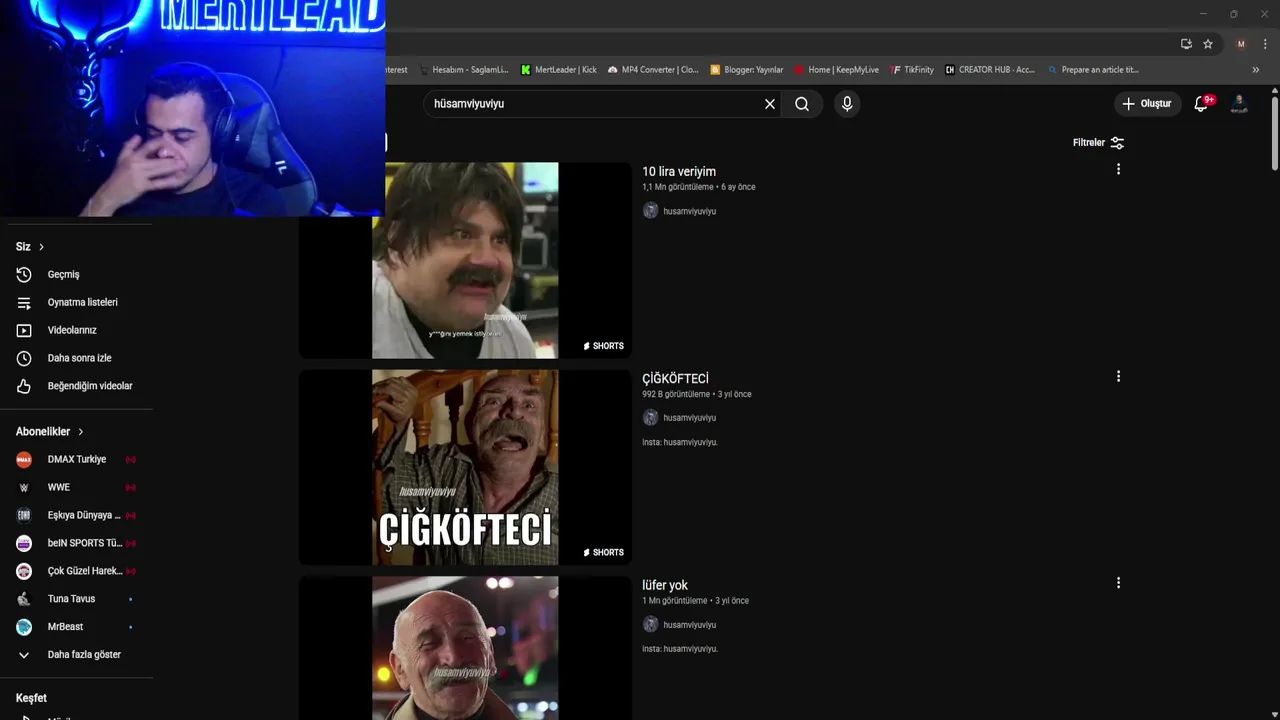Open the 'lüfer yok' bald man thumbnail
1280x720 pixels.
click(x=465, y=648)
